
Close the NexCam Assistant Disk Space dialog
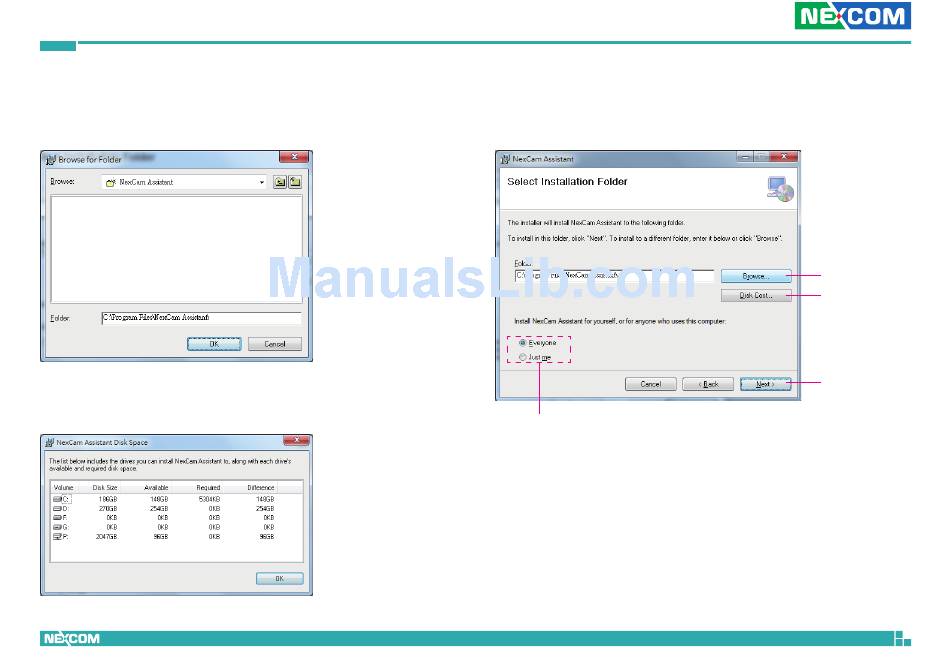pos(296,440)
